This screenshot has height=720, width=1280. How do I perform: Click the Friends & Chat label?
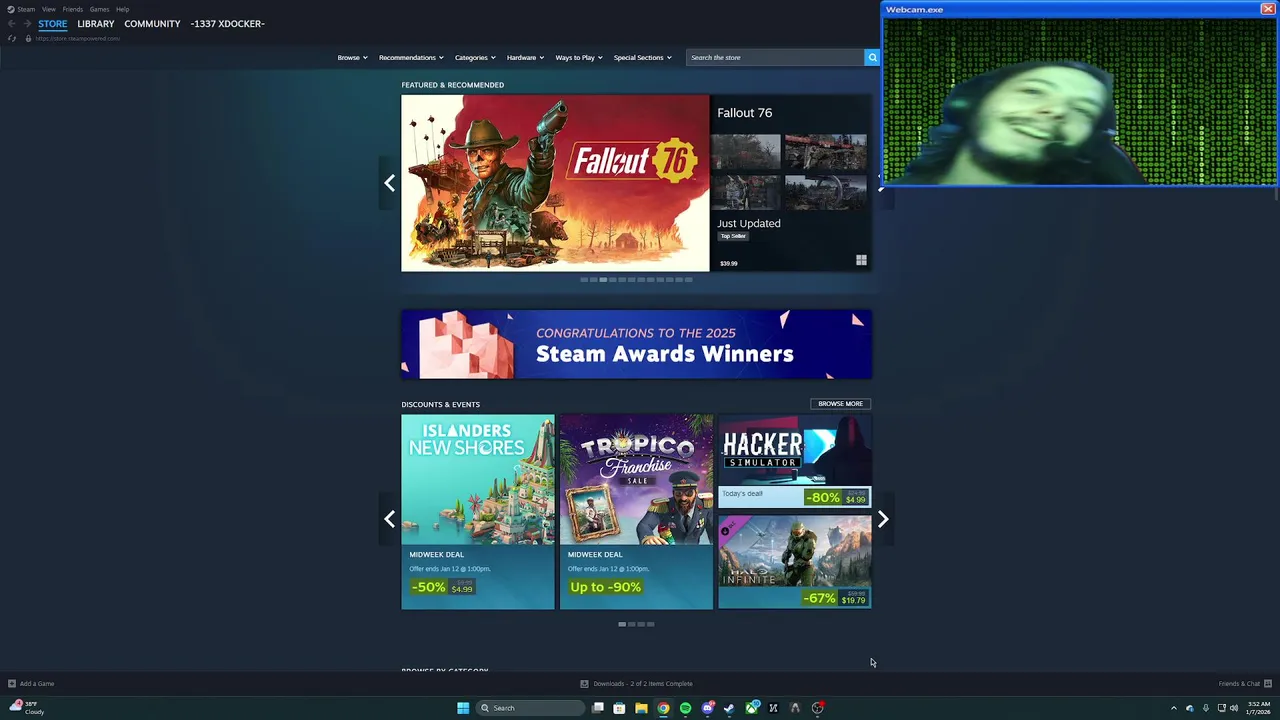coord(1239,684)
